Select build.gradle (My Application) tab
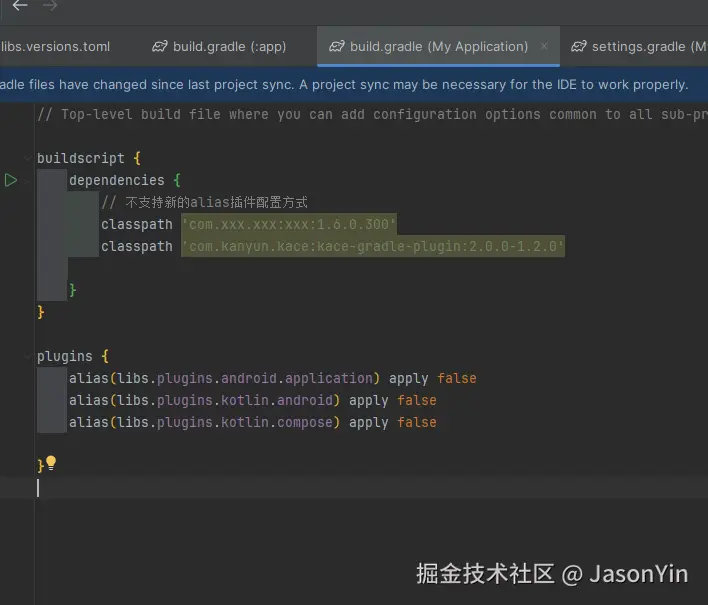 click(x=438, y=47)
